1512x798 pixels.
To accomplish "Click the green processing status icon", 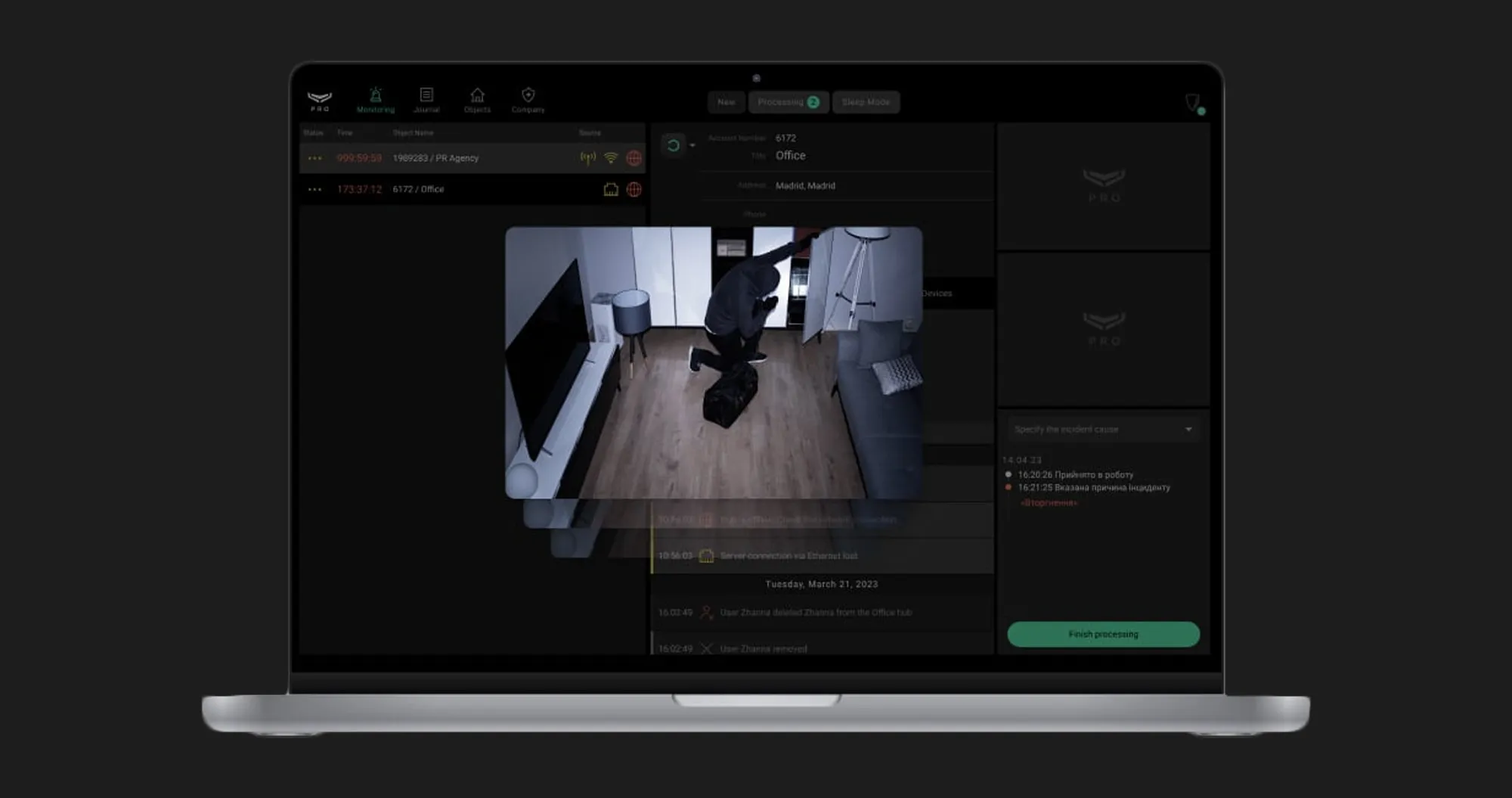I will pyautogui.click(x=673, y=145).
